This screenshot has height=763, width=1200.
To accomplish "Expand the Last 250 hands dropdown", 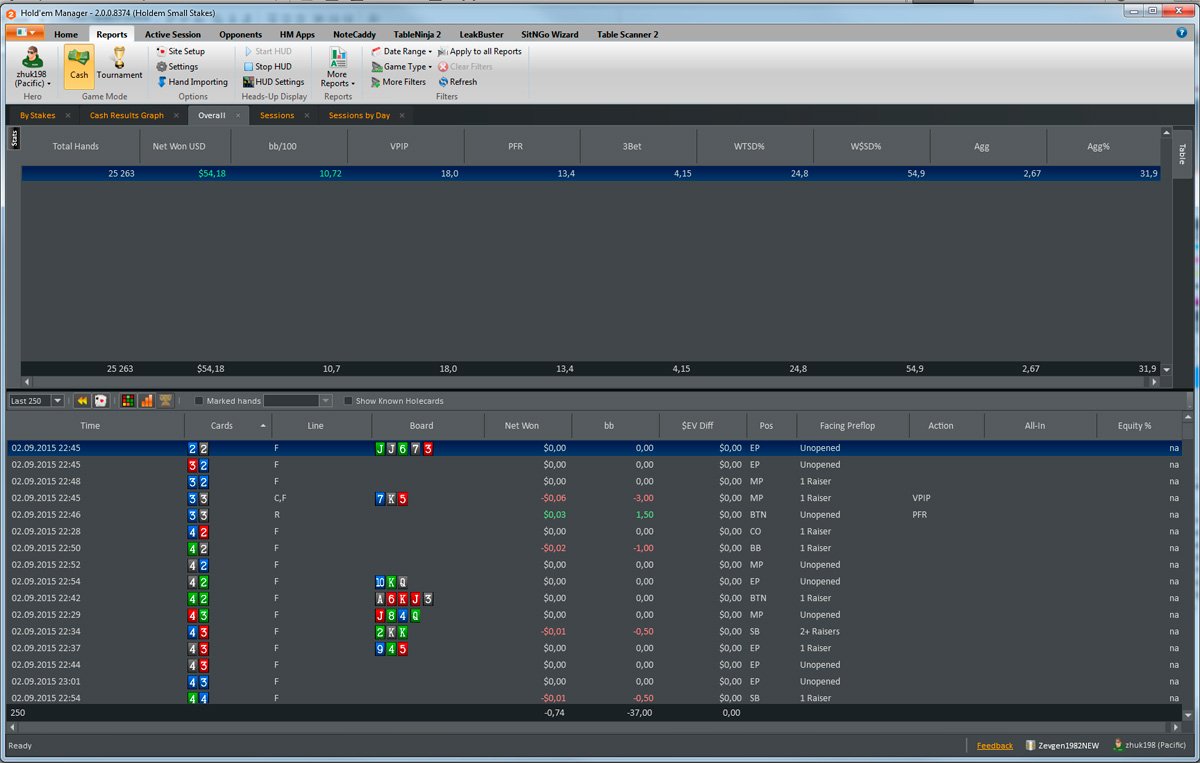I will [57, 401].
